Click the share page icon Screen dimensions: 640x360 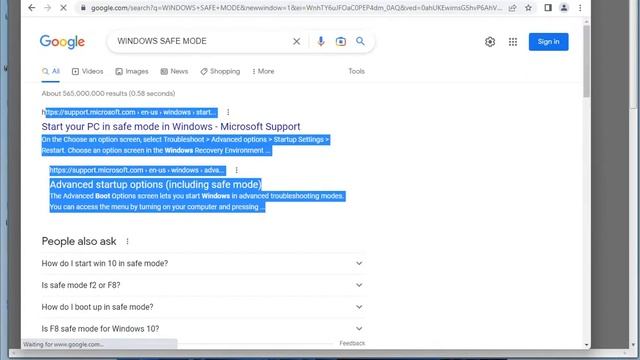(513, 8)
